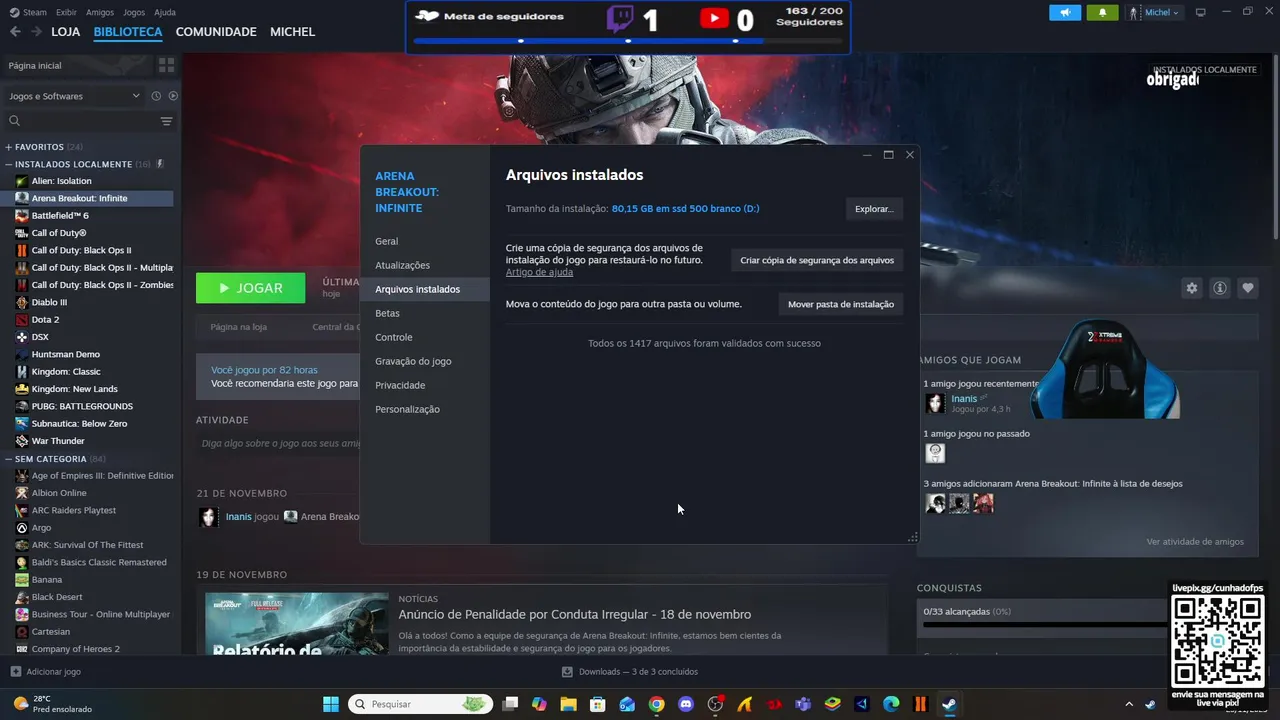Viewport: 1280px width, 720px height.
Task: Show hidden system tray icons
Action: coord(1129,704)
